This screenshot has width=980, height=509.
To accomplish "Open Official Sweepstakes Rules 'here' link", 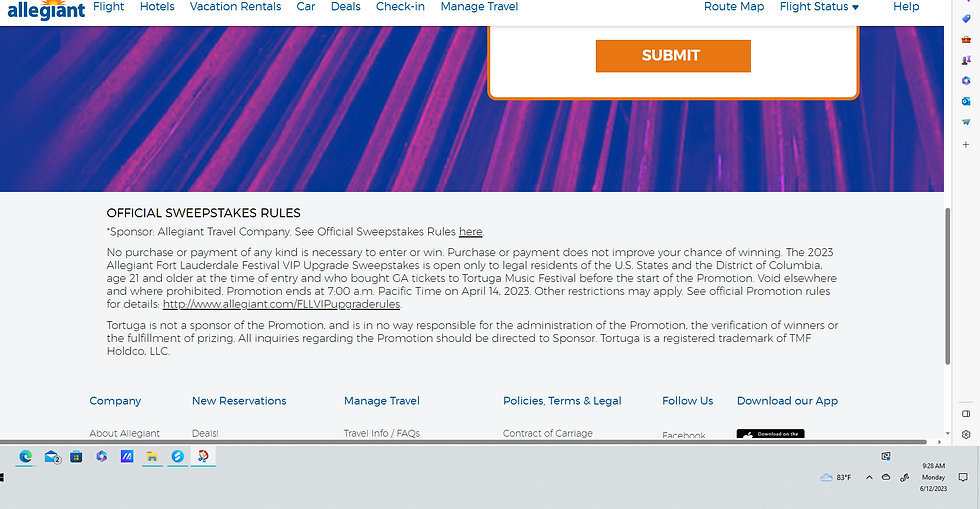I will [x=471, y=232].
